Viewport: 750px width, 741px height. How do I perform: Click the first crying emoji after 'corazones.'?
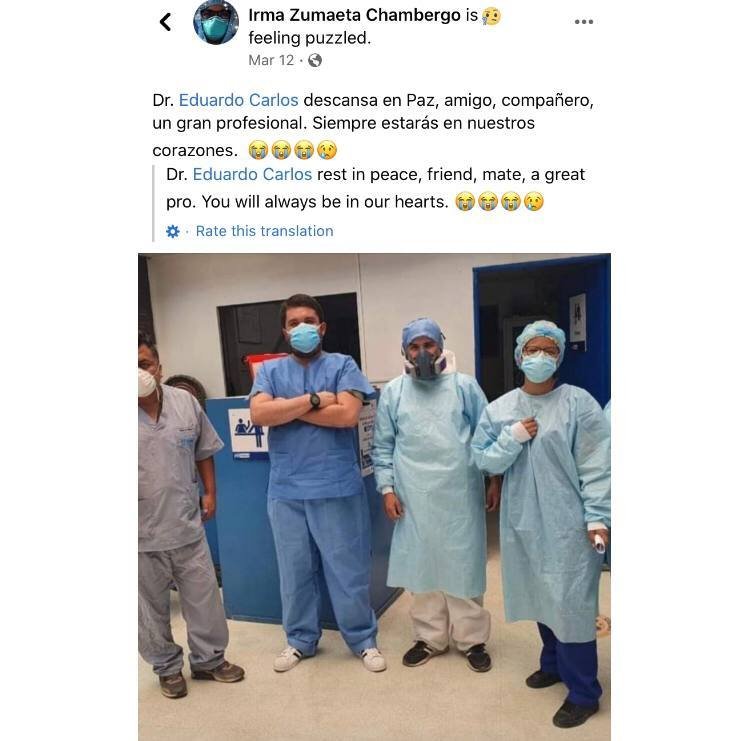click(x=258, y=150)
